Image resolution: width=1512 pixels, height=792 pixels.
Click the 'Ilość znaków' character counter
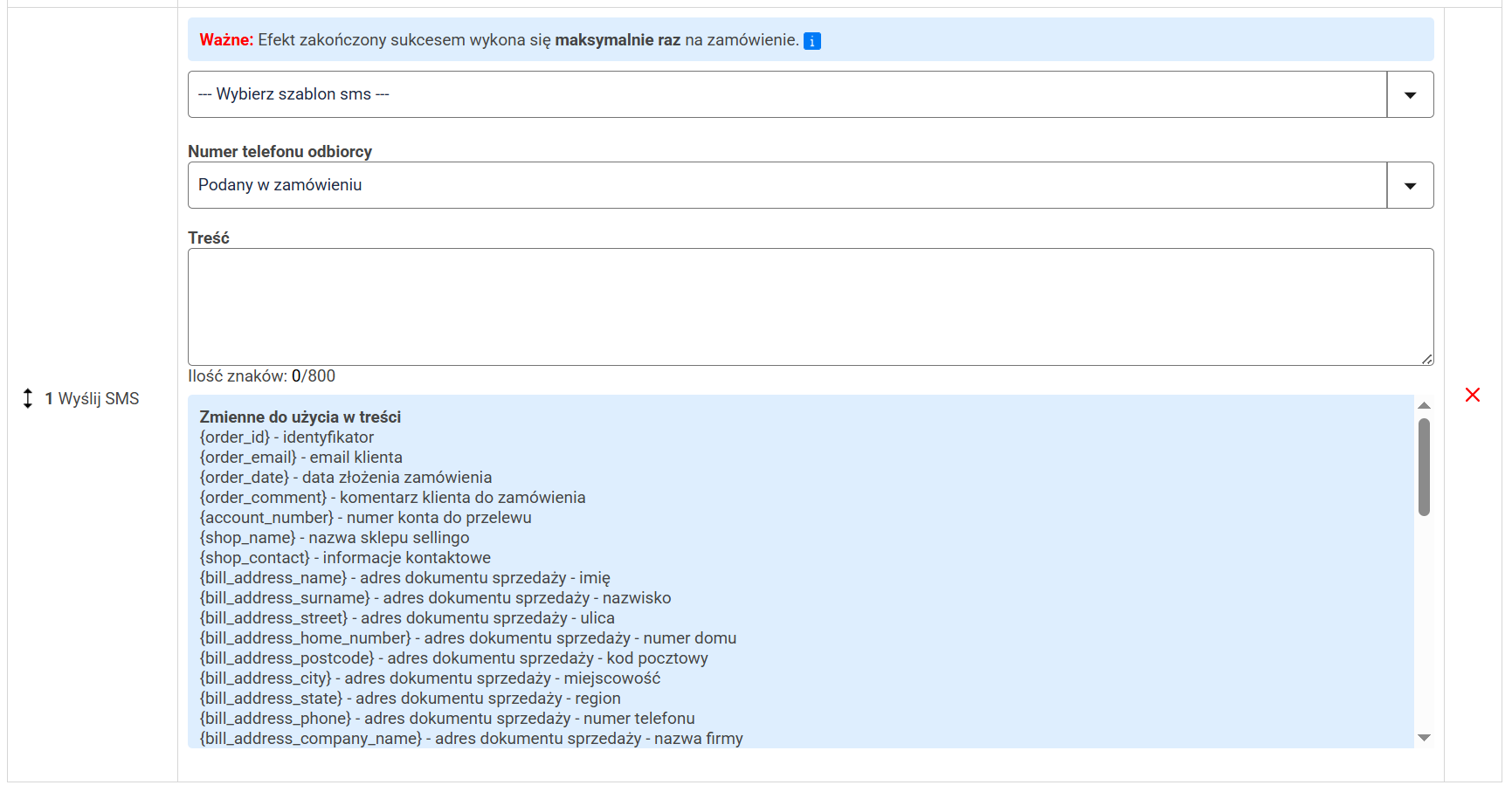click(x=261, y=376)
